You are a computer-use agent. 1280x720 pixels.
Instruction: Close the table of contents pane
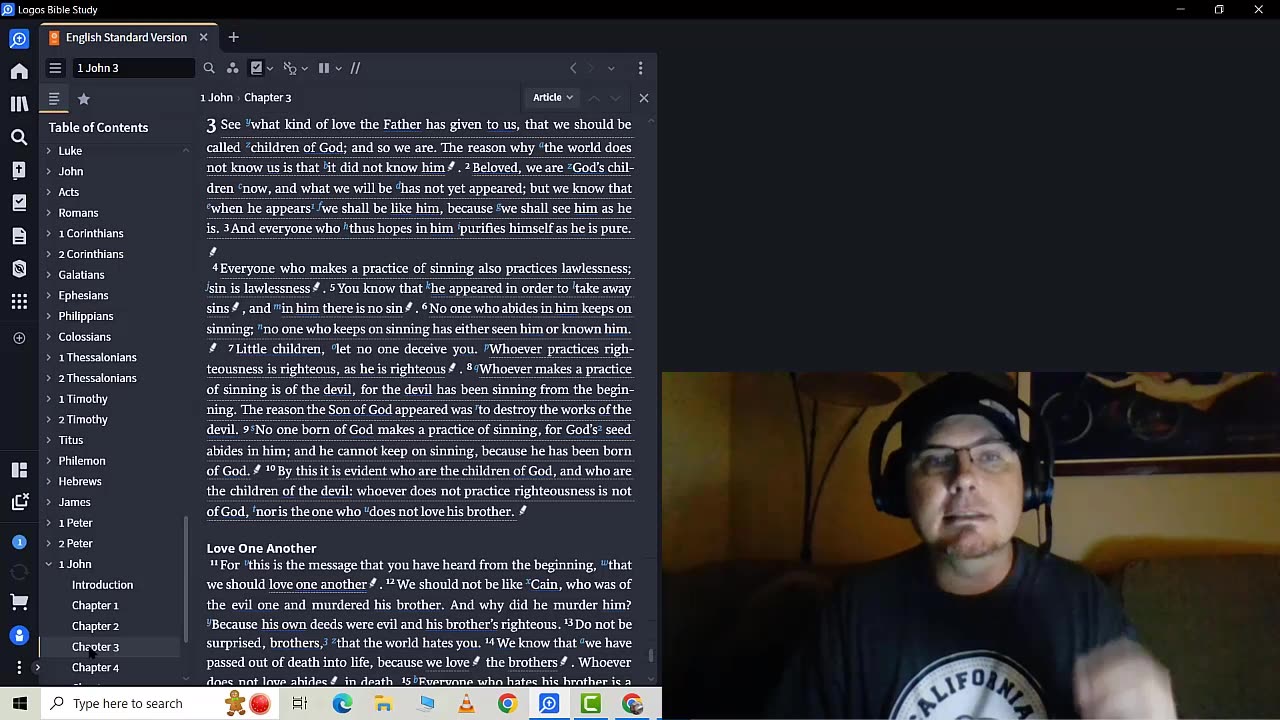[643, 97]
